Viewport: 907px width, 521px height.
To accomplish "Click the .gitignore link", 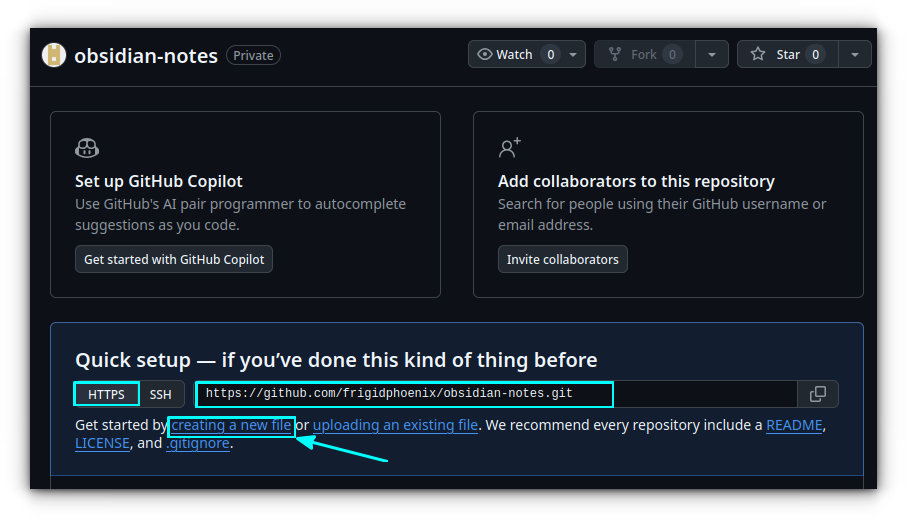I will 198,443.
